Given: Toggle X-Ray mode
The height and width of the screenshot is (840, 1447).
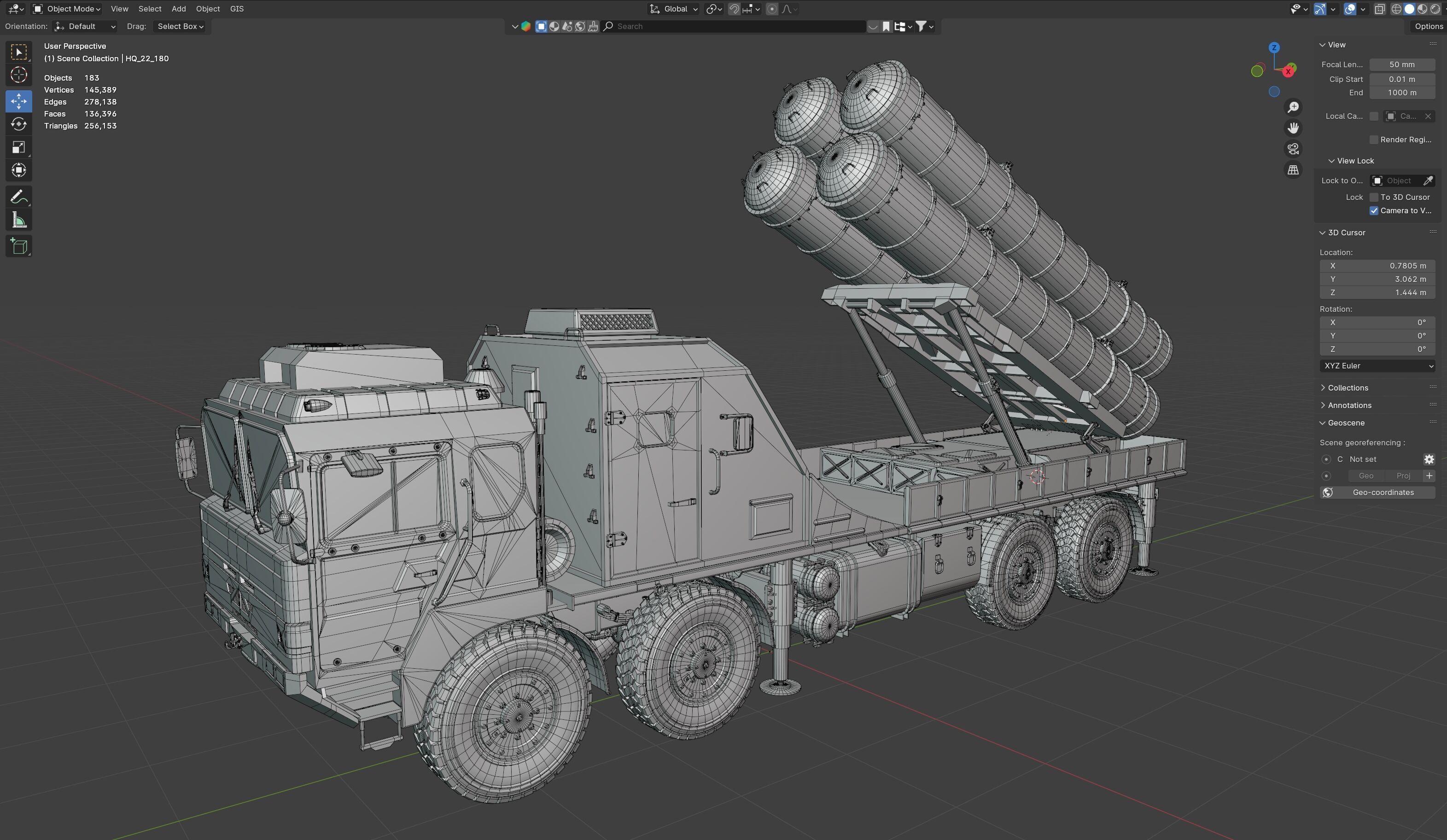Looking at the screenshot, I should pos(1380,9).
